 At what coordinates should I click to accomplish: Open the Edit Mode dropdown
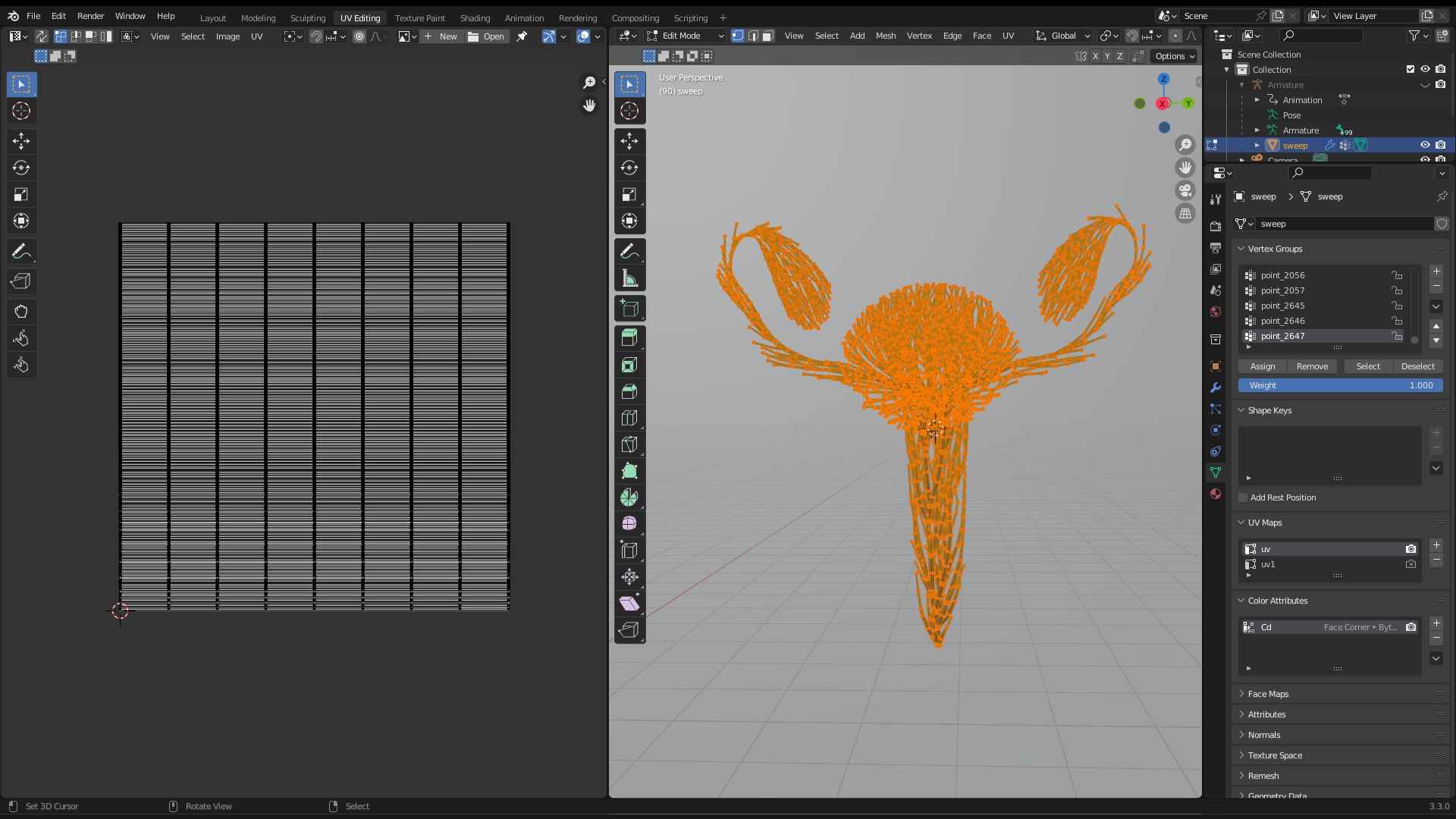685,36
